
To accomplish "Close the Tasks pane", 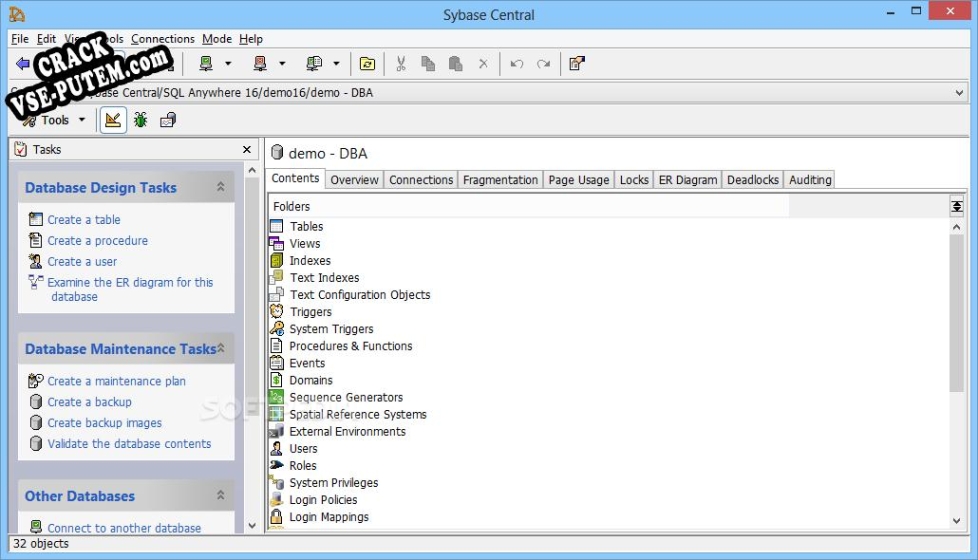I will click(246, 149).
